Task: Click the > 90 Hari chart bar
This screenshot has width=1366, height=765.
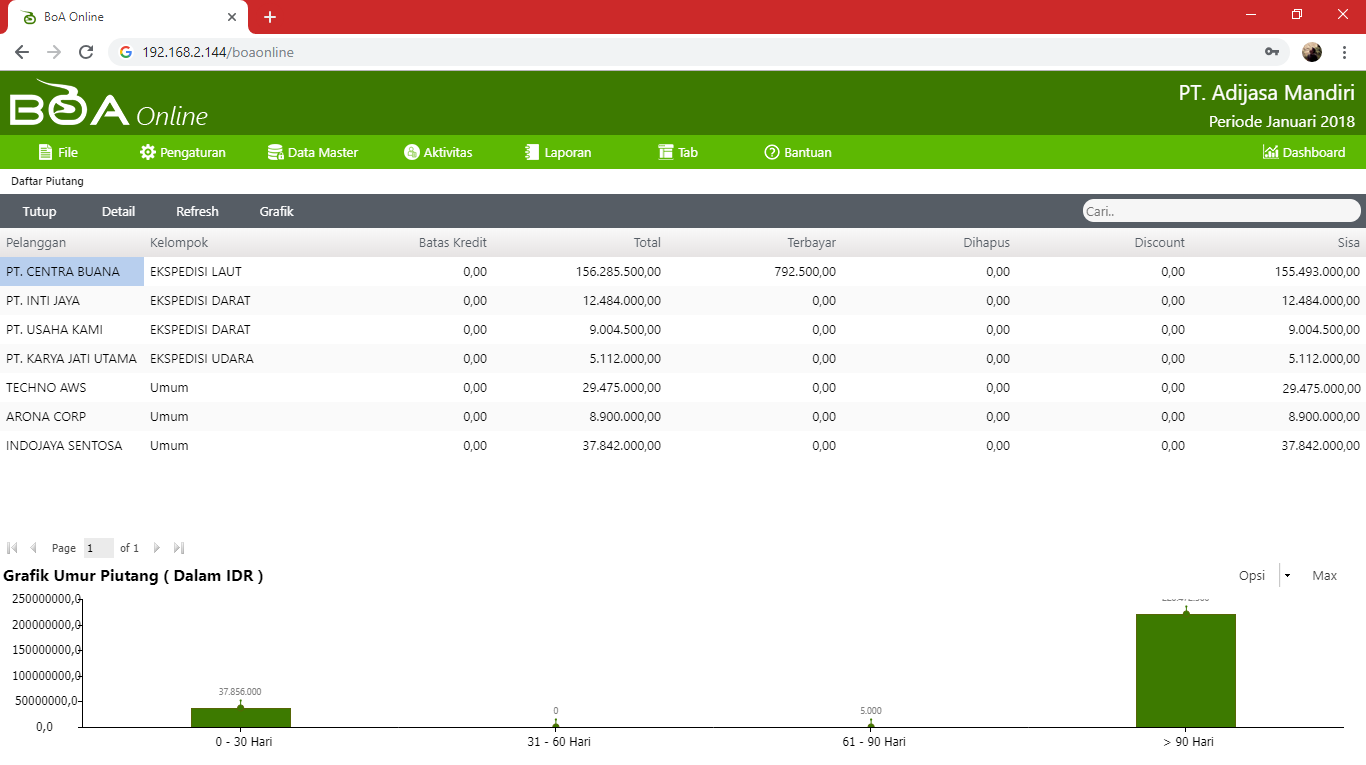Action: (x=1185, y=670)
